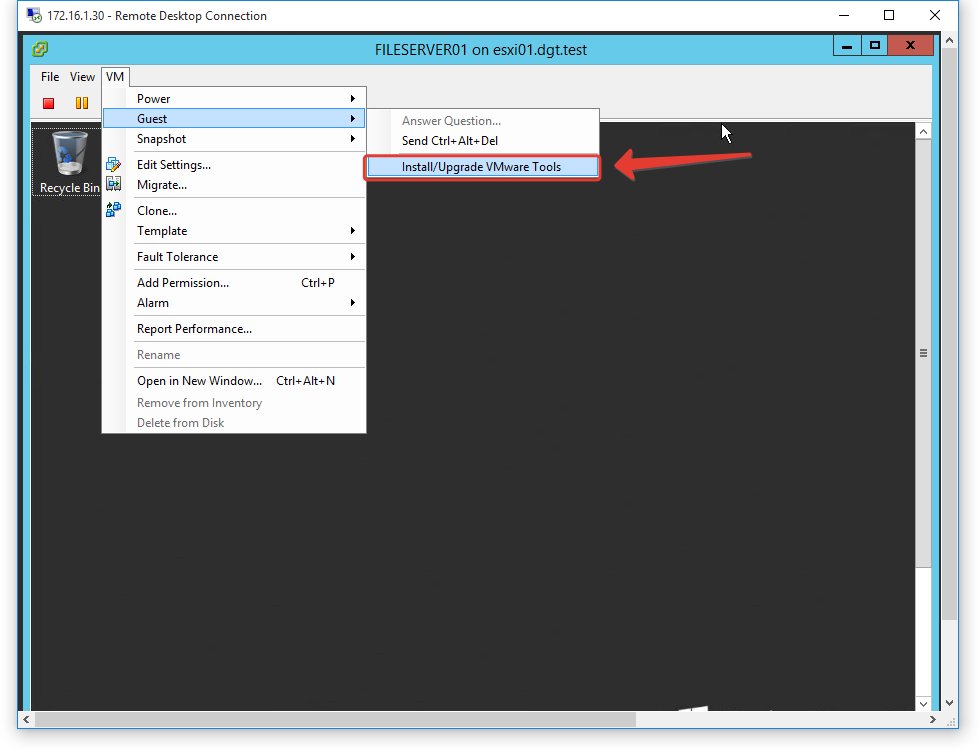Open the View menu
This screenshot has height=751, width=980.
[x=82, y=77]
